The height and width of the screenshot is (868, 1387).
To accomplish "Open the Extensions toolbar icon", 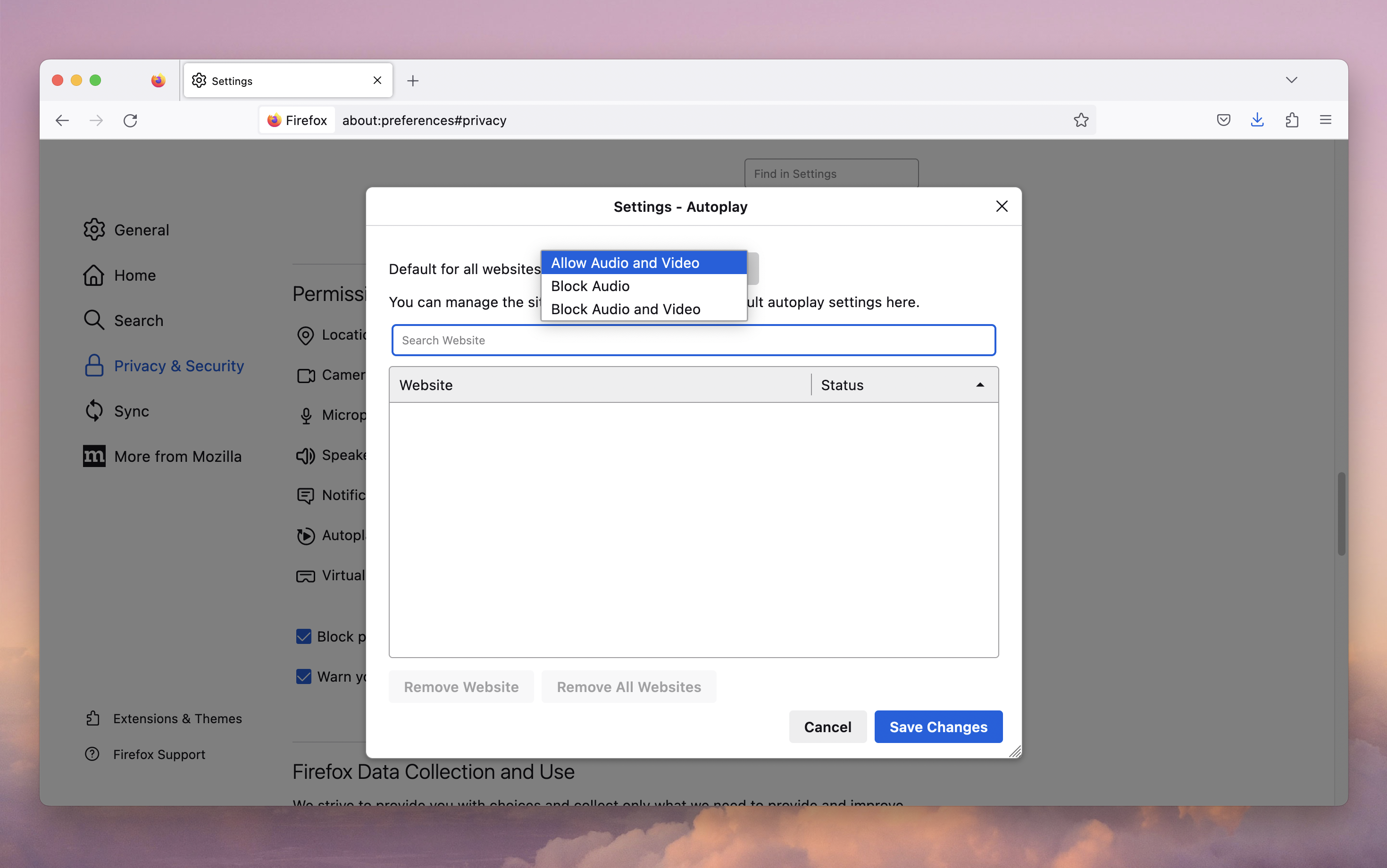I will (x=1292, y=119).
